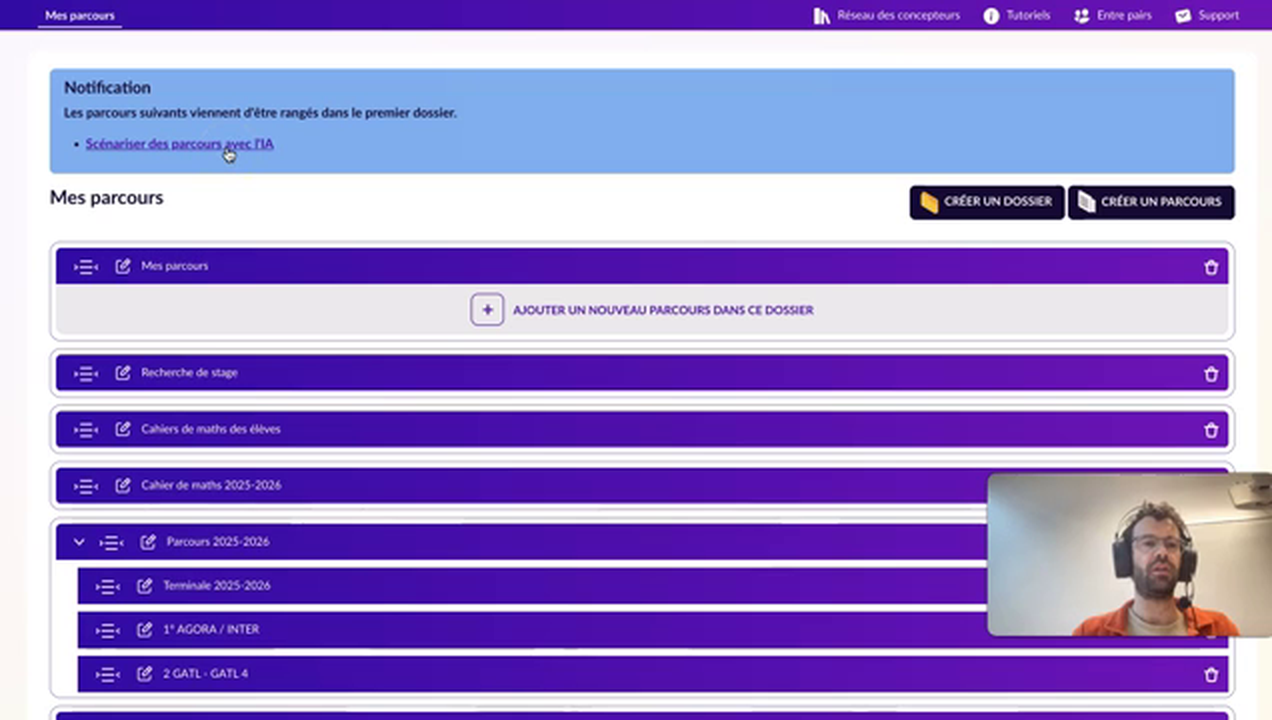
Task: Delete the Mes parcours folder via trash icon
Action: click(1211, 267)
